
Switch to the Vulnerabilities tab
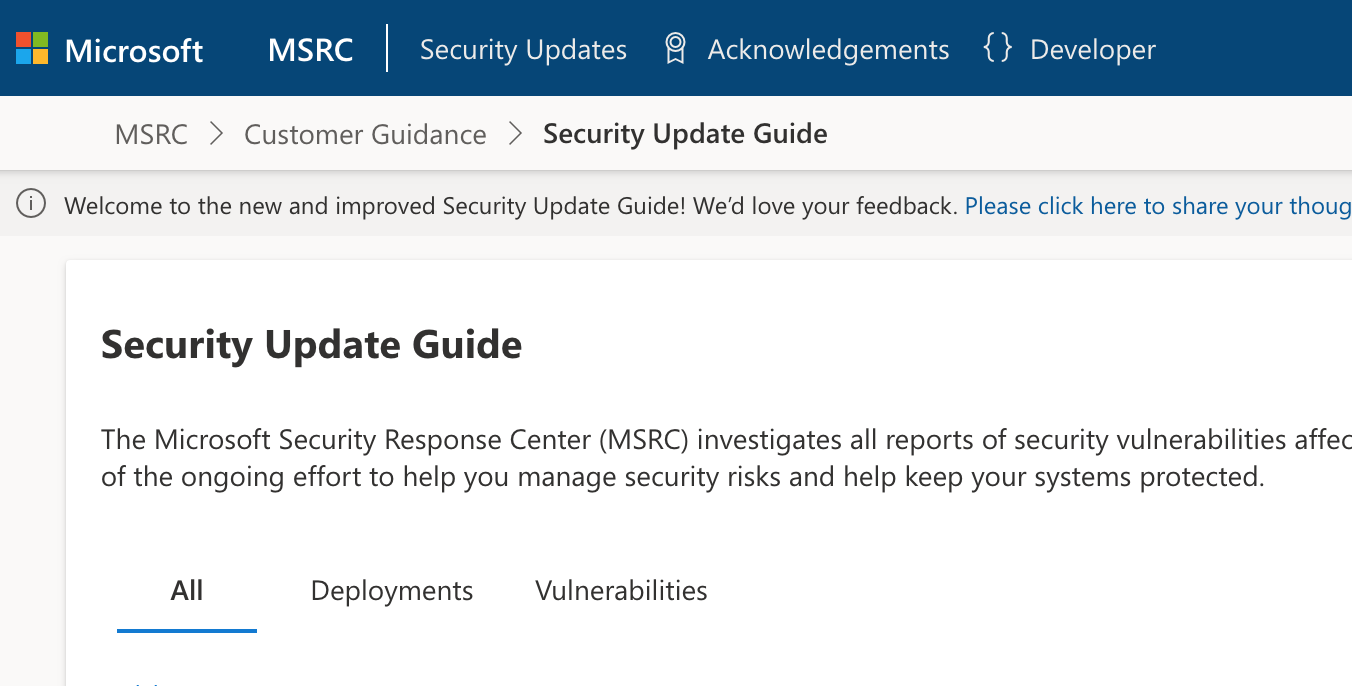(621, 591)
